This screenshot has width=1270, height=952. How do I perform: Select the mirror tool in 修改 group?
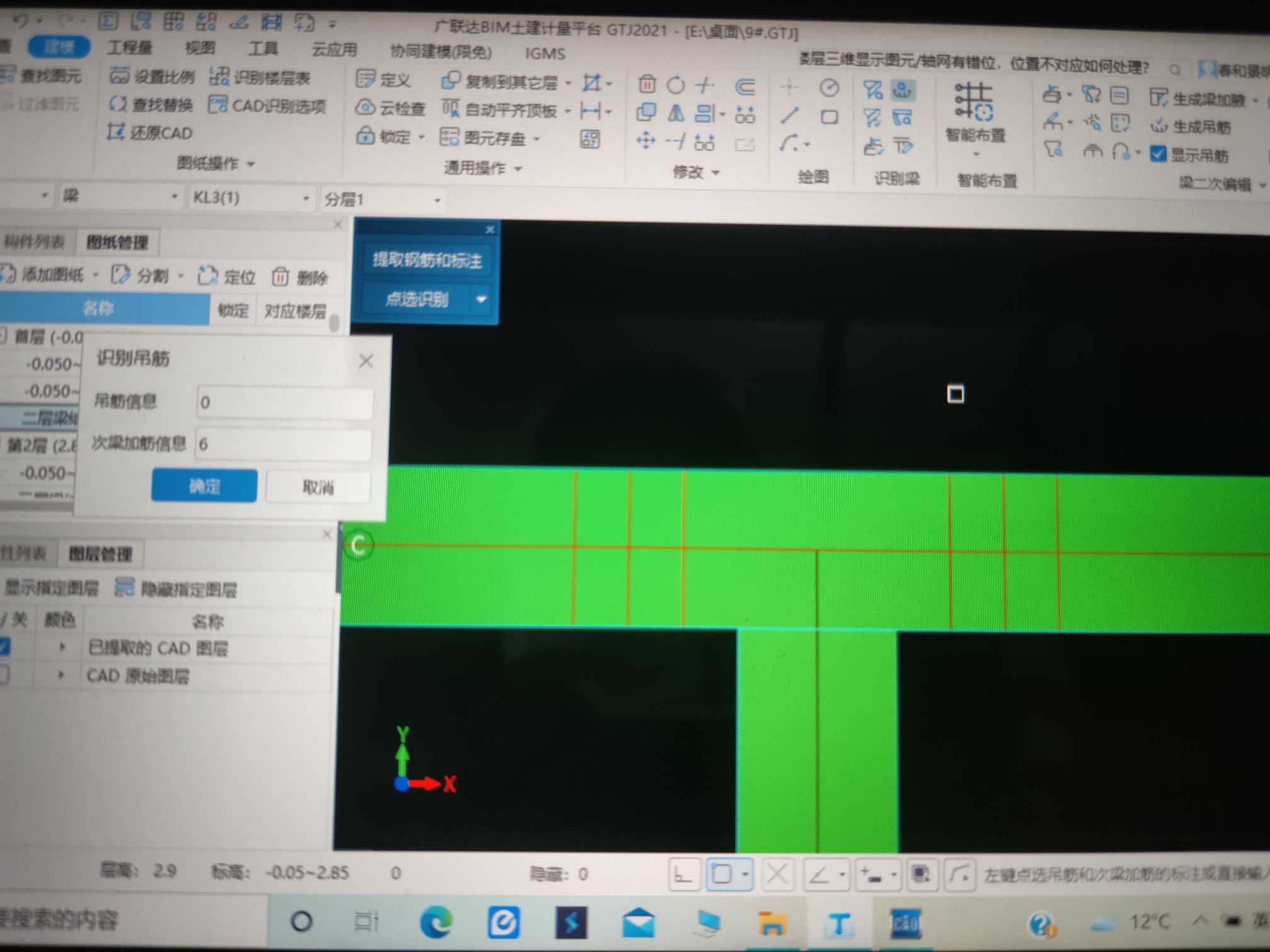[675, 113]
